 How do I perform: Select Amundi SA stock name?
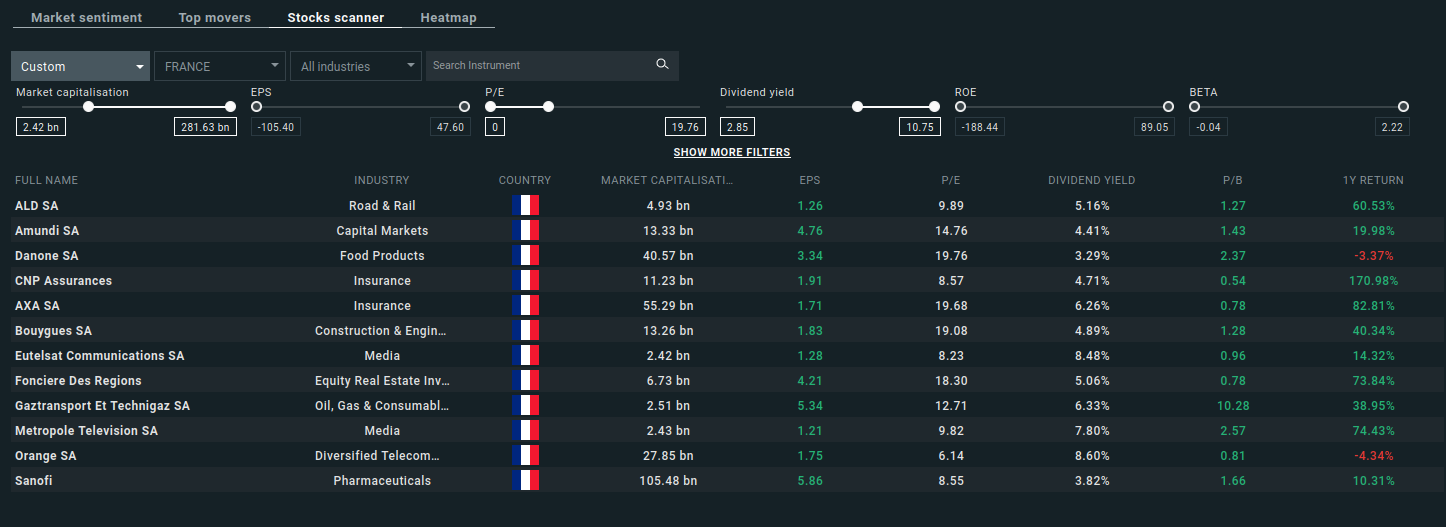pos(47,231)
